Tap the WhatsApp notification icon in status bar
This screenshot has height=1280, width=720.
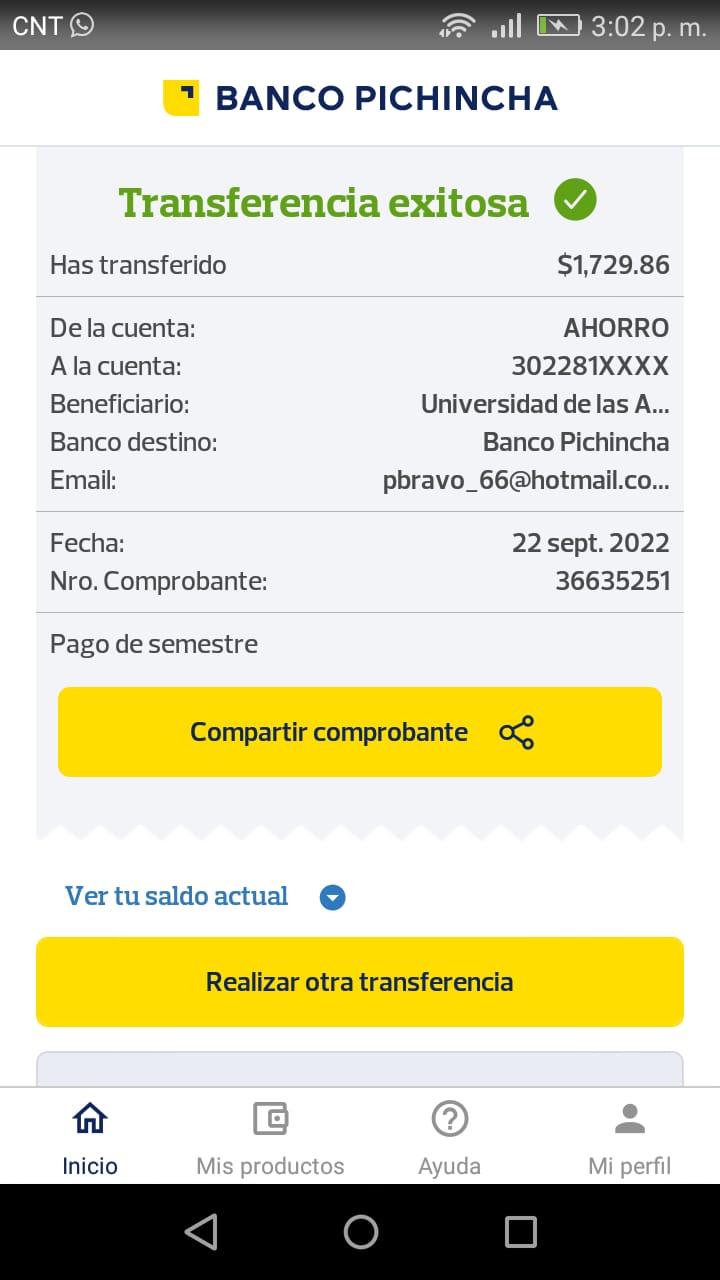click(82, 25)
